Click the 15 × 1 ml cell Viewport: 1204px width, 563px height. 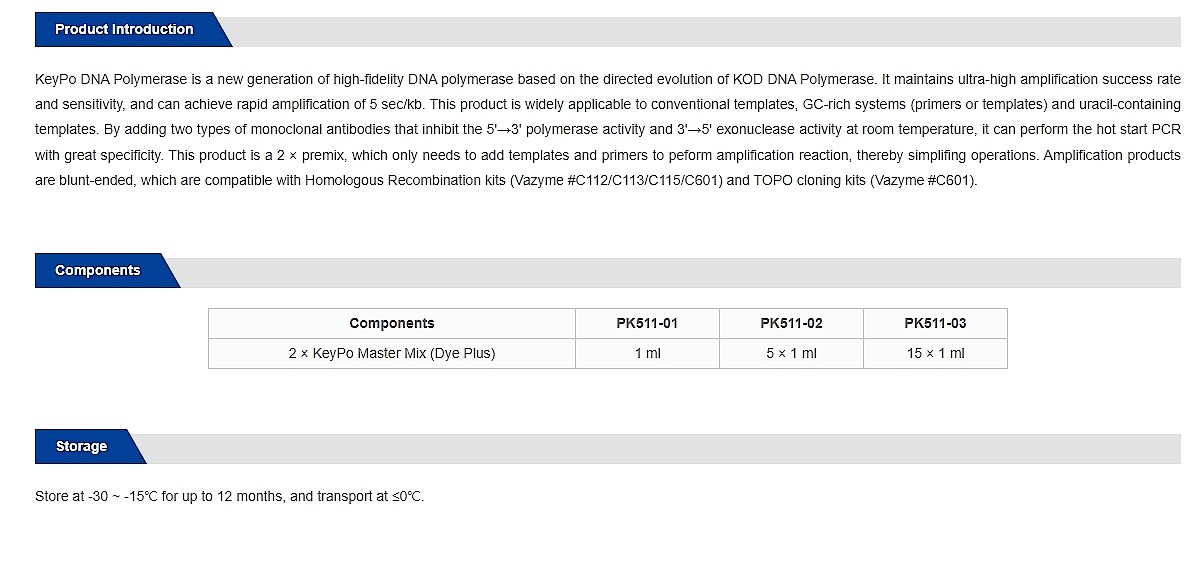pyautogui.click(x=935, y=353)
